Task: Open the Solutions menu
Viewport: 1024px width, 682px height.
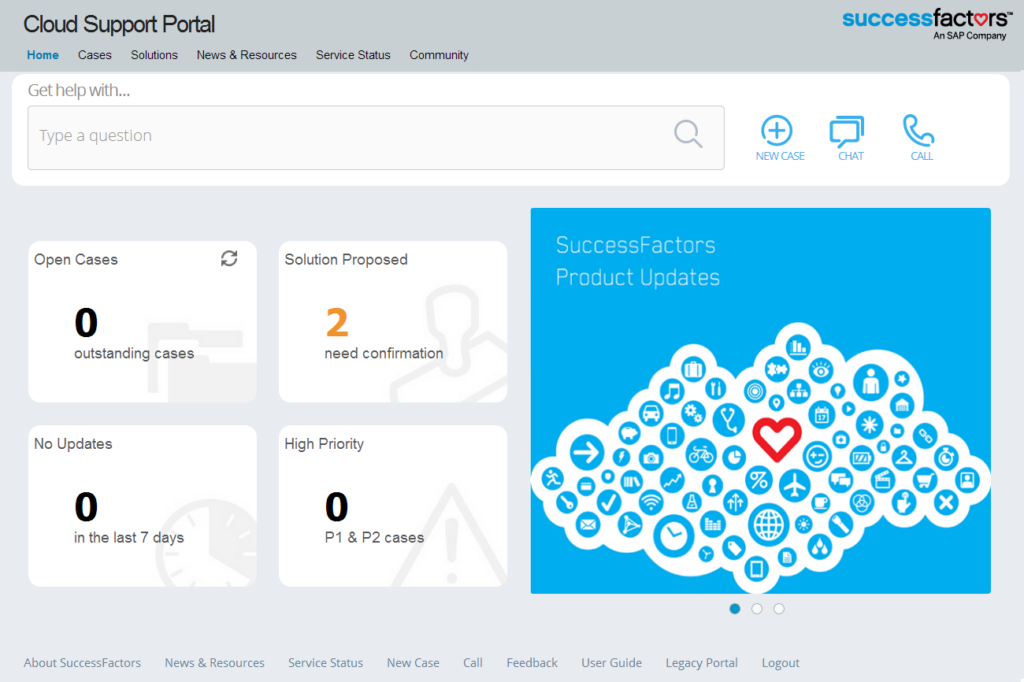Action: pyautogui.click(x=154, y=55)
